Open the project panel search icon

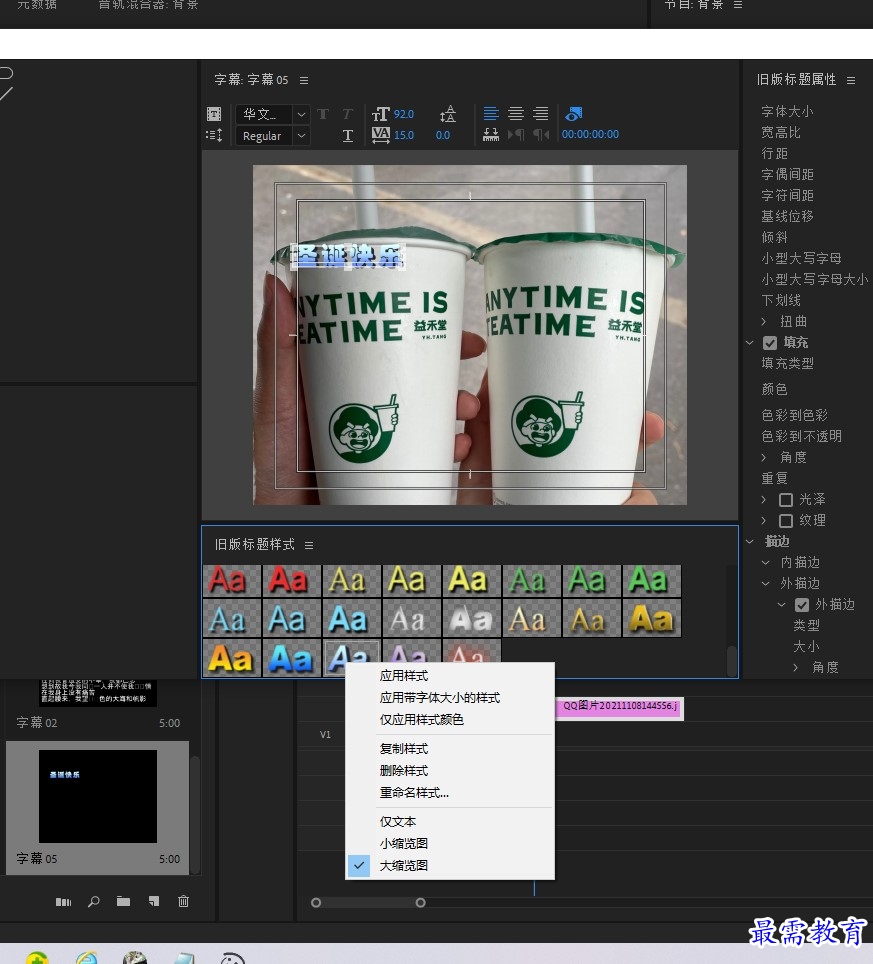(93, 902)
